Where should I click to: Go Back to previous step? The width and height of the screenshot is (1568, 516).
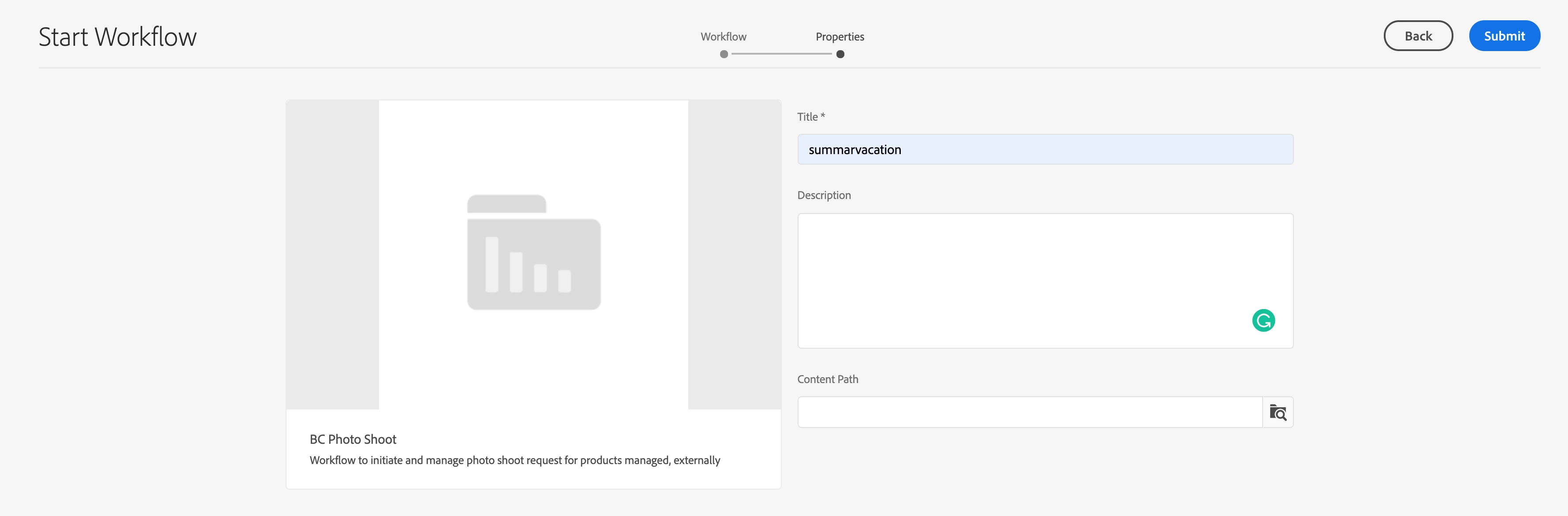1418,36
